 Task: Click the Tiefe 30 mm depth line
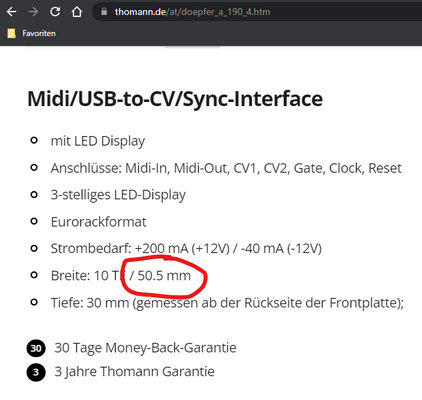coord(227,303)
